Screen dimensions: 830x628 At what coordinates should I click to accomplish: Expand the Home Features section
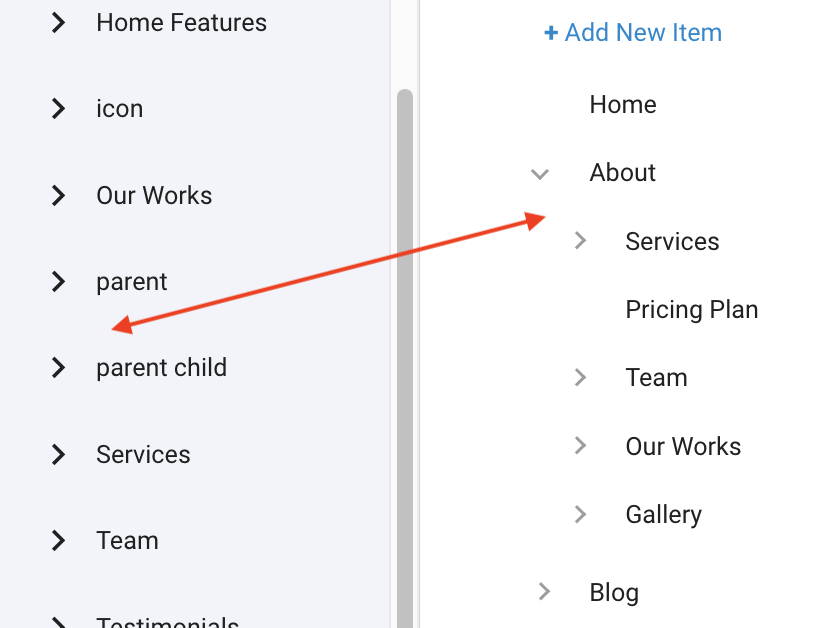tap(58, 22)
